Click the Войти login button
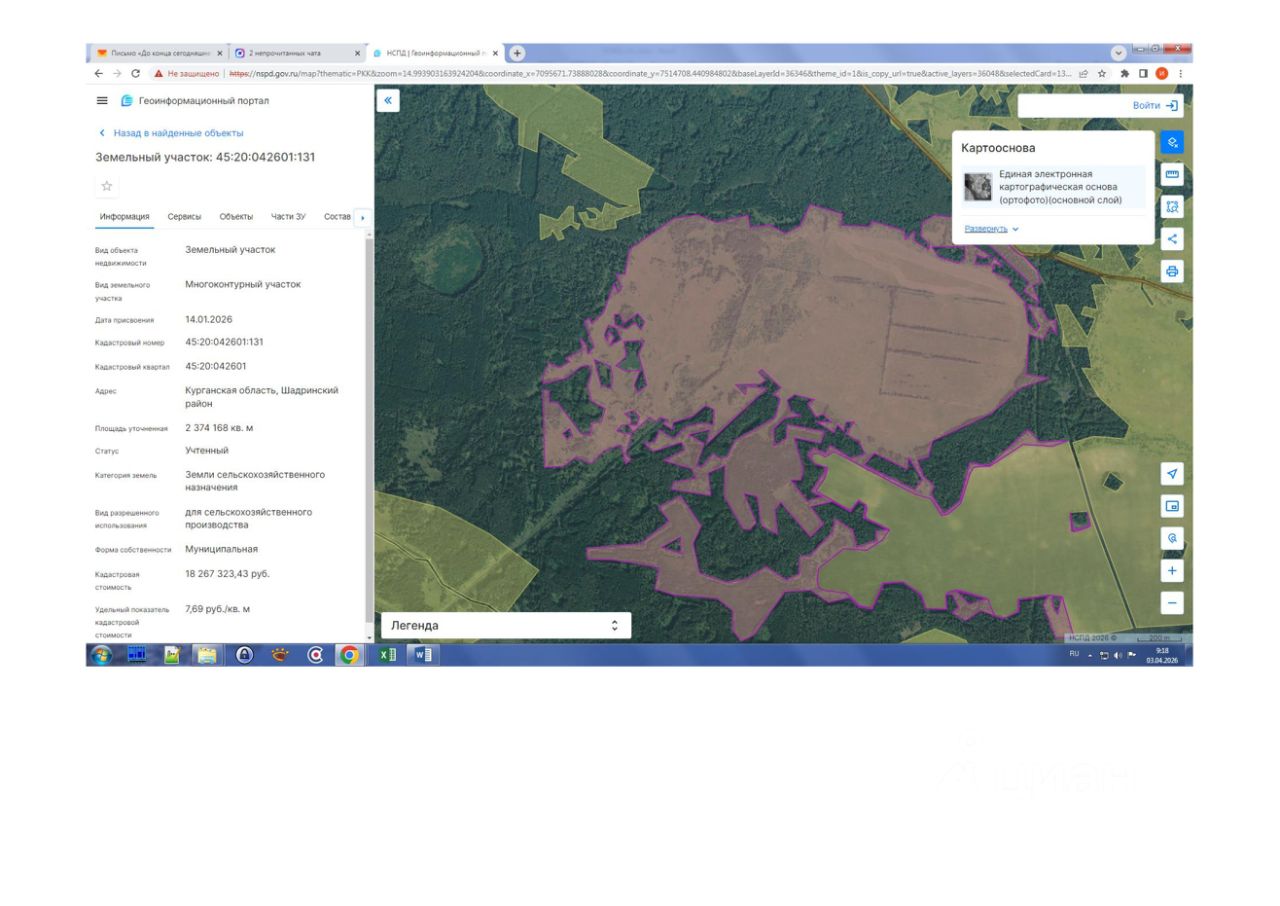 pos(1156,105)
